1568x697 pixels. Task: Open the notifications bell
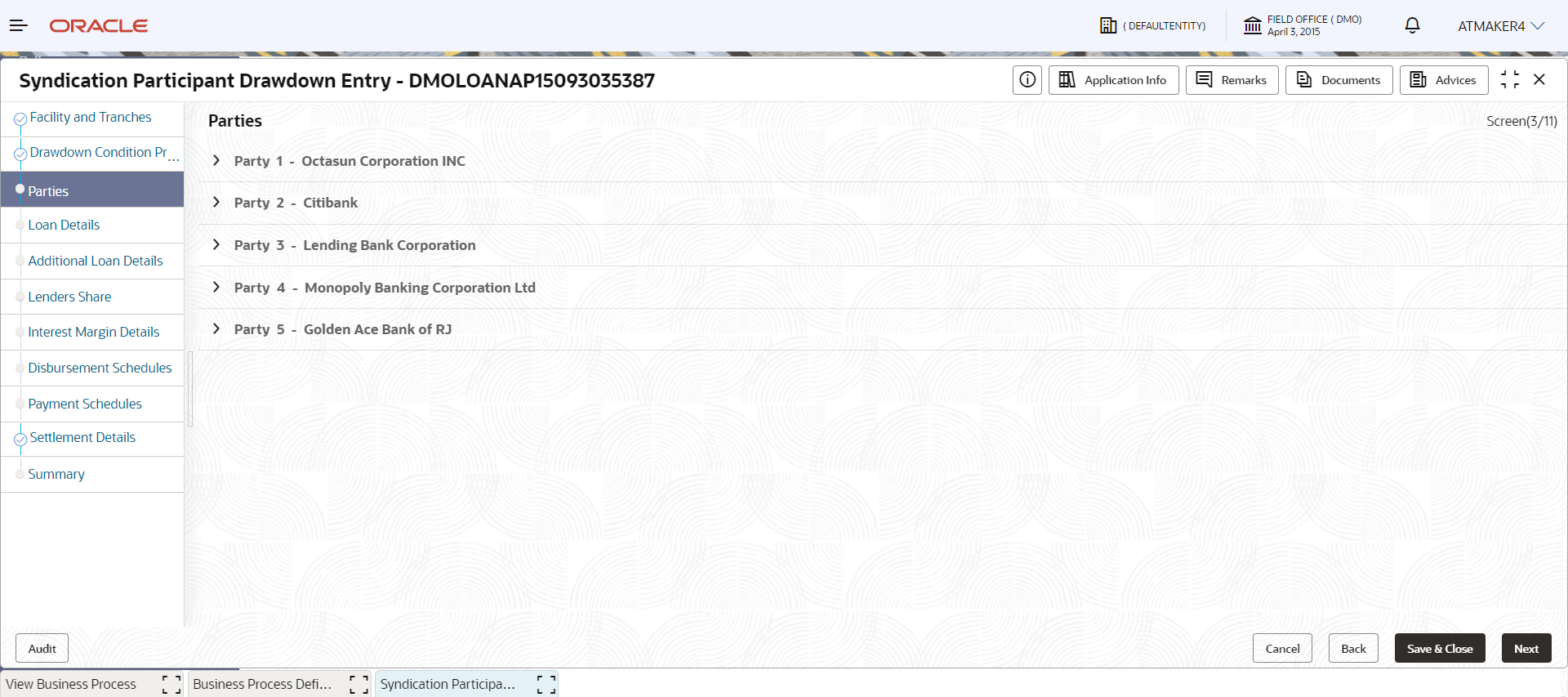pyautogui.click(x=1412, y=25)
